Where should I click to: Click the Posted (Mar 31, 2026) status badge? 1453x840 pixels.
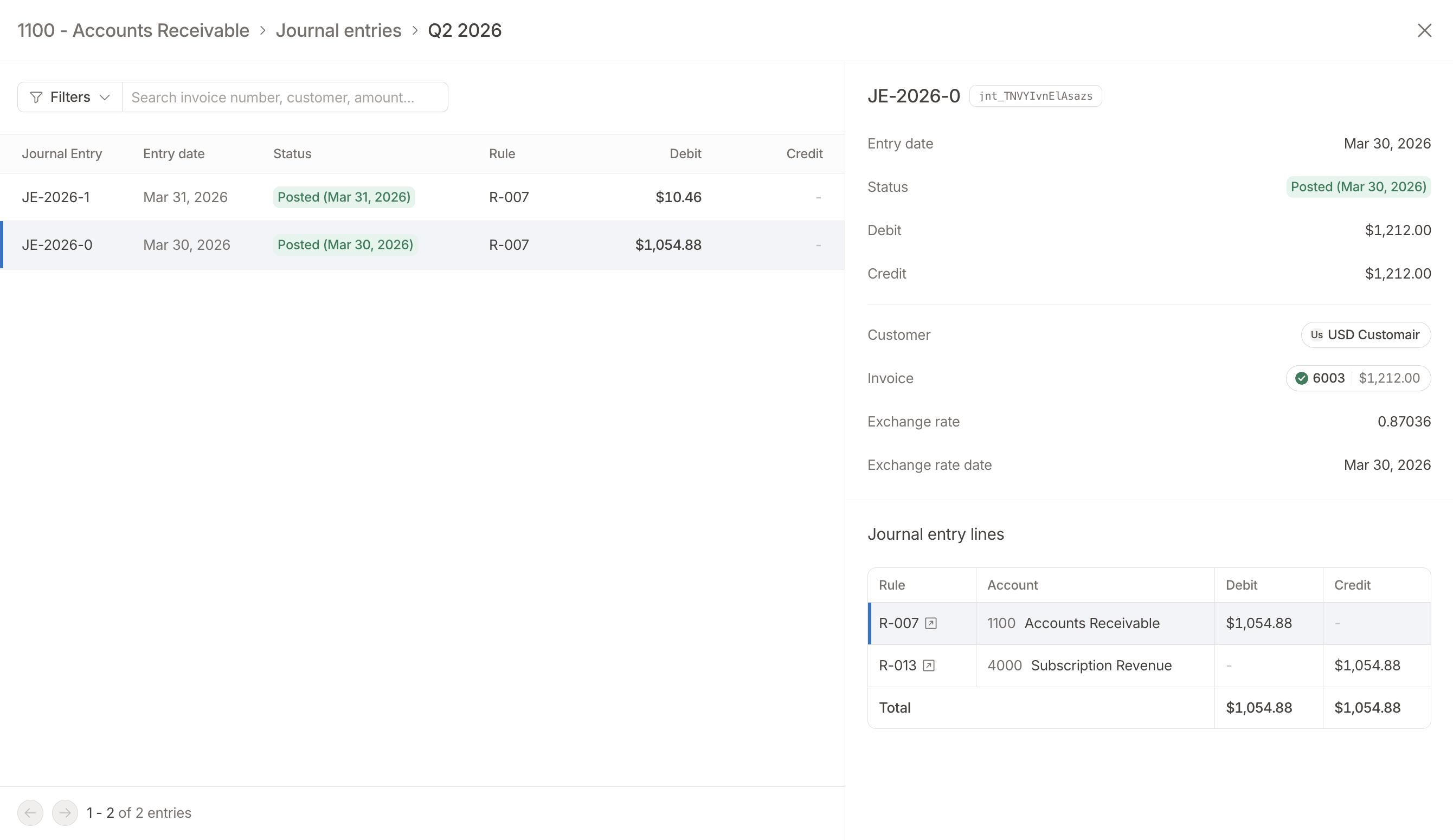[x=344, y=197]
